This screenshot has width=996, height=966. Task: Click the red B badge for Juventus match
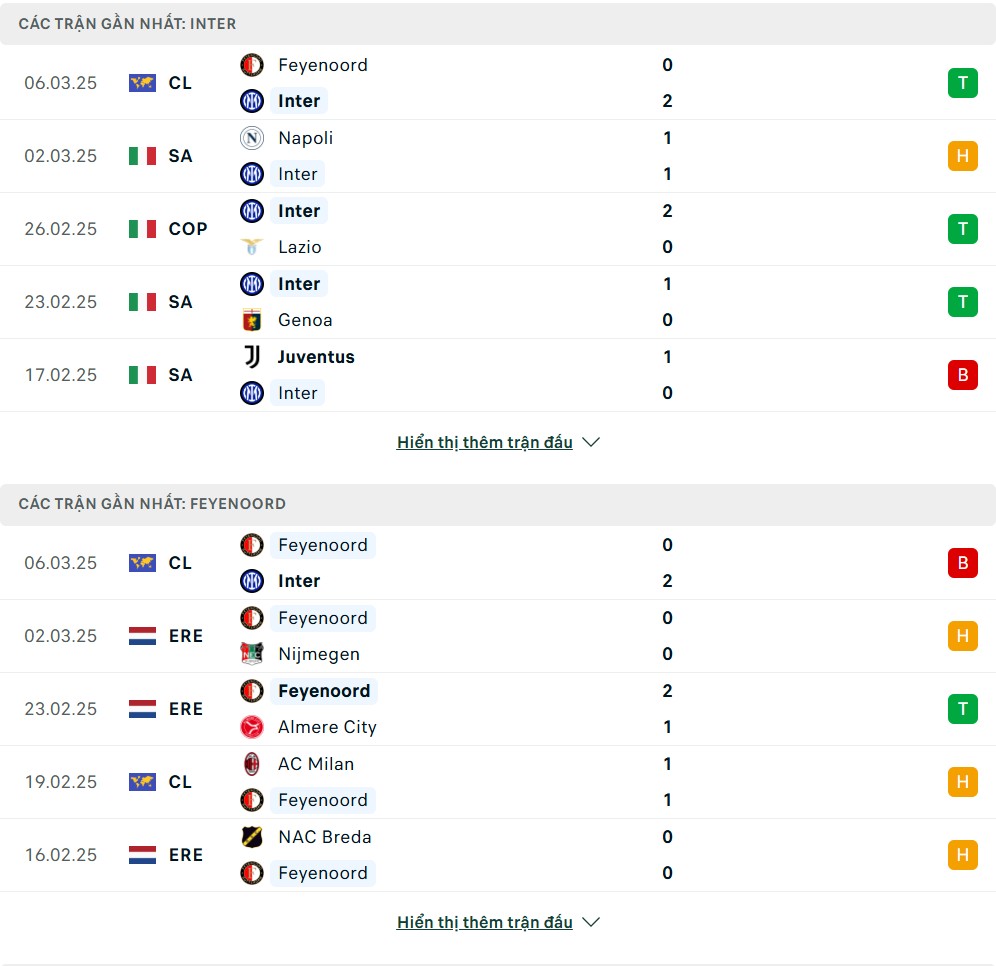(x=962, y=375)
